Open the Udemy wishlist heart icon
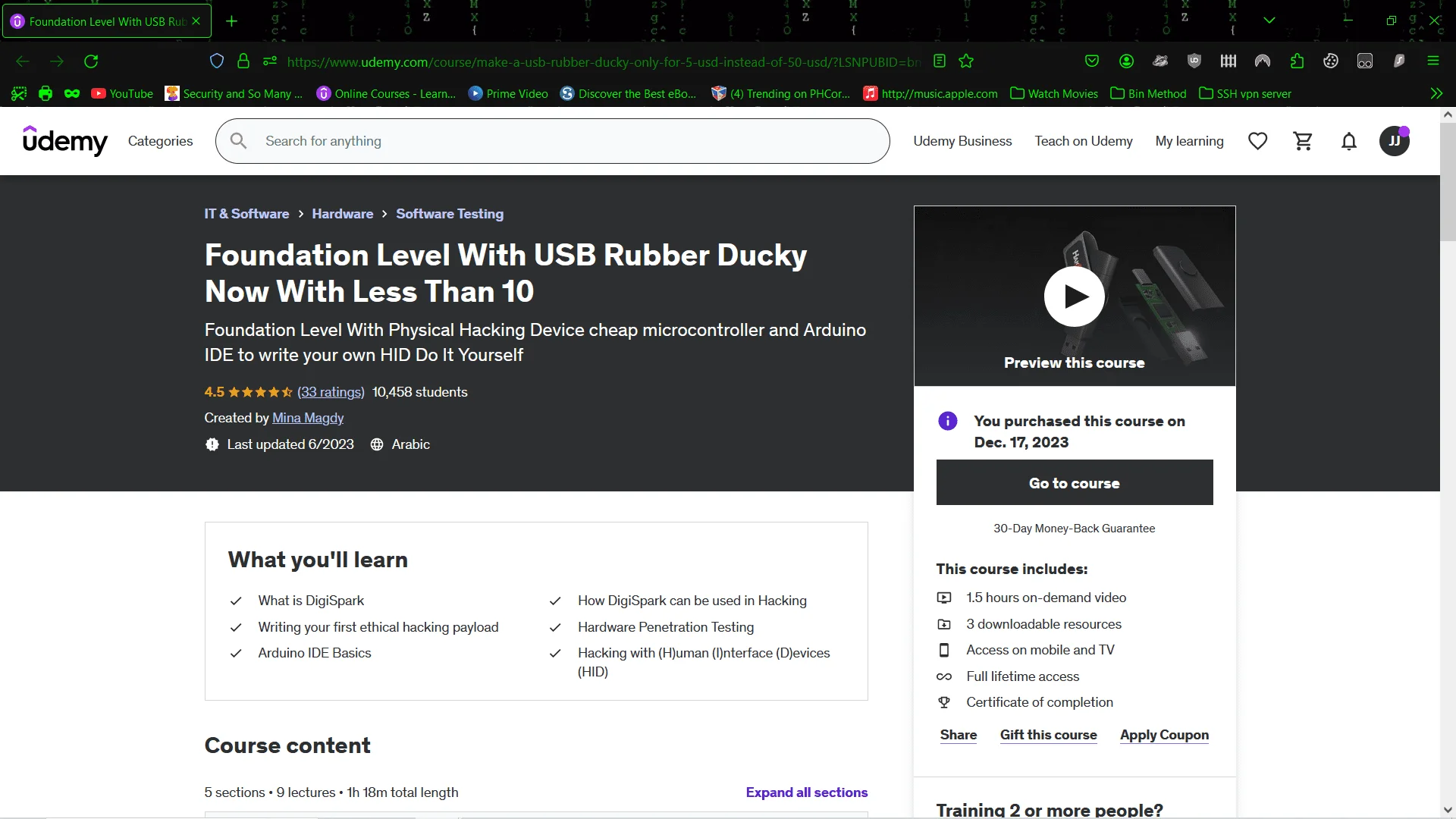Image resolution: width=1456 pixels, height=819 pixels. [x=1258, y=141]
